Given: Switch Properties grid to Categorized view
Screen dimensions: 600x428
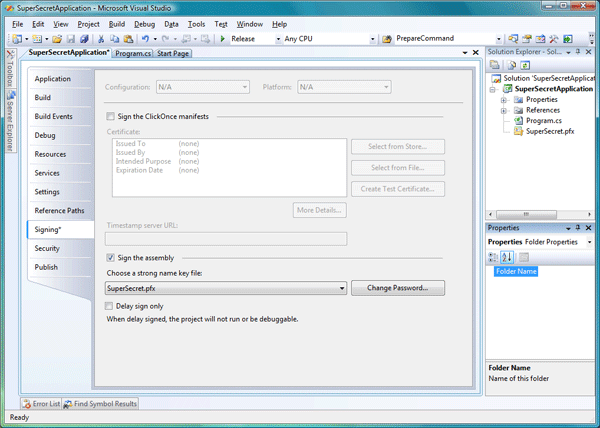Looking at the screenshot, I should [x=493, y=257].
